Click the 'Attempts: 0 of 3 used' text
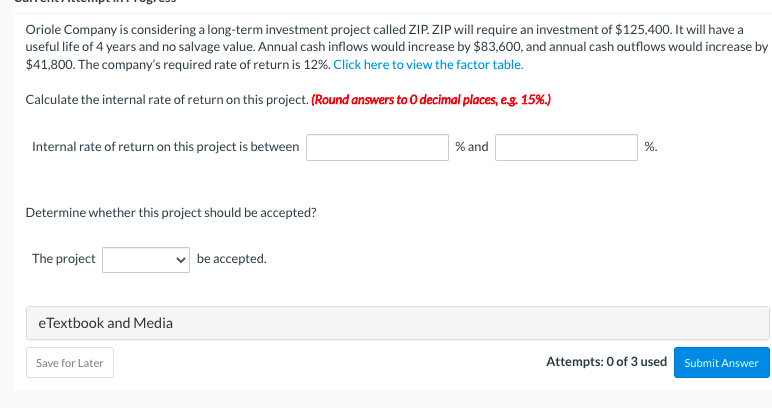The image size is (772, 408). point(606,362)
